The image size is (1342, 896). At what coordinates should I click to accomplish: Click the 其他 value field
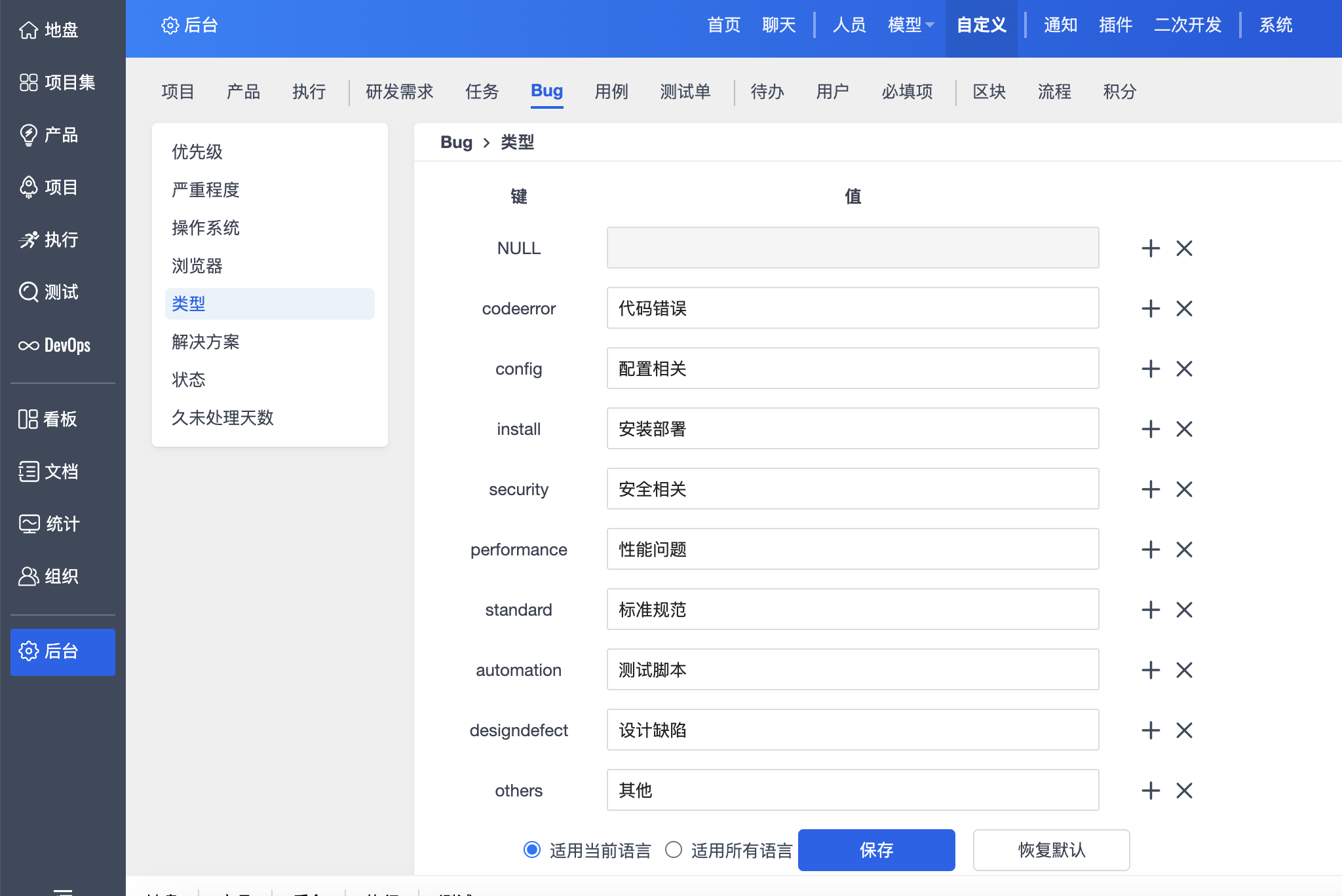click(853, 790)
